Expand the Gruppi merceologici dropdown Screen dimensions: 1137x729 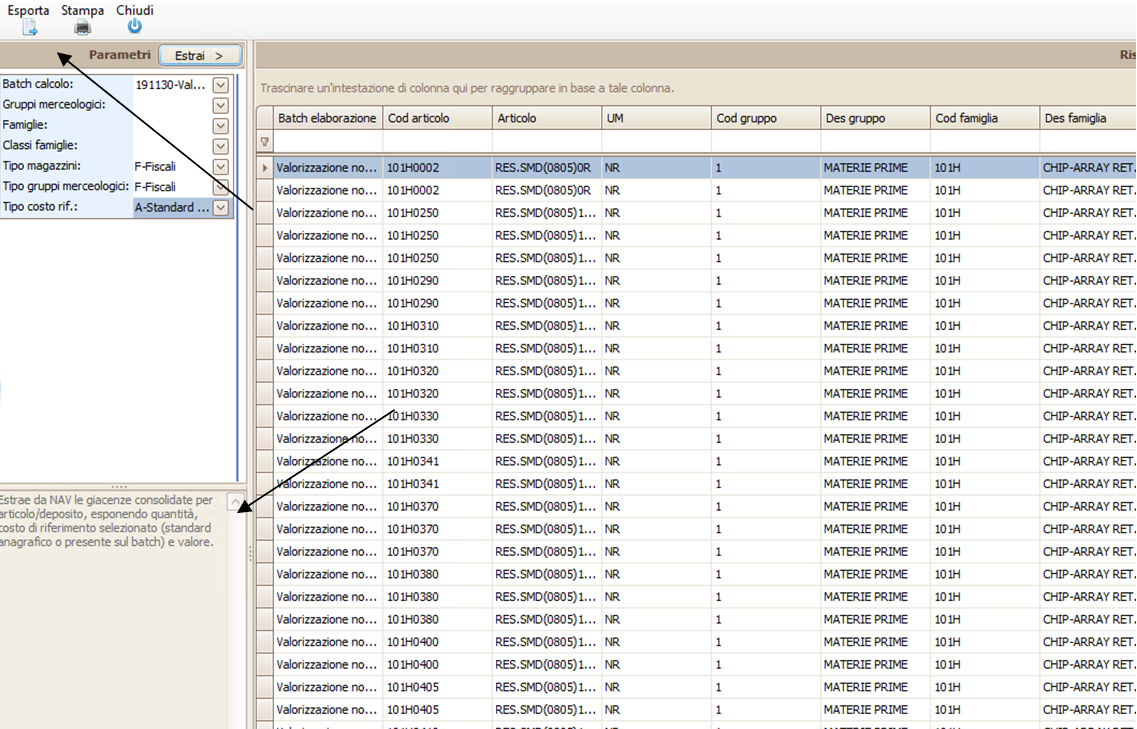pos(221,105)
